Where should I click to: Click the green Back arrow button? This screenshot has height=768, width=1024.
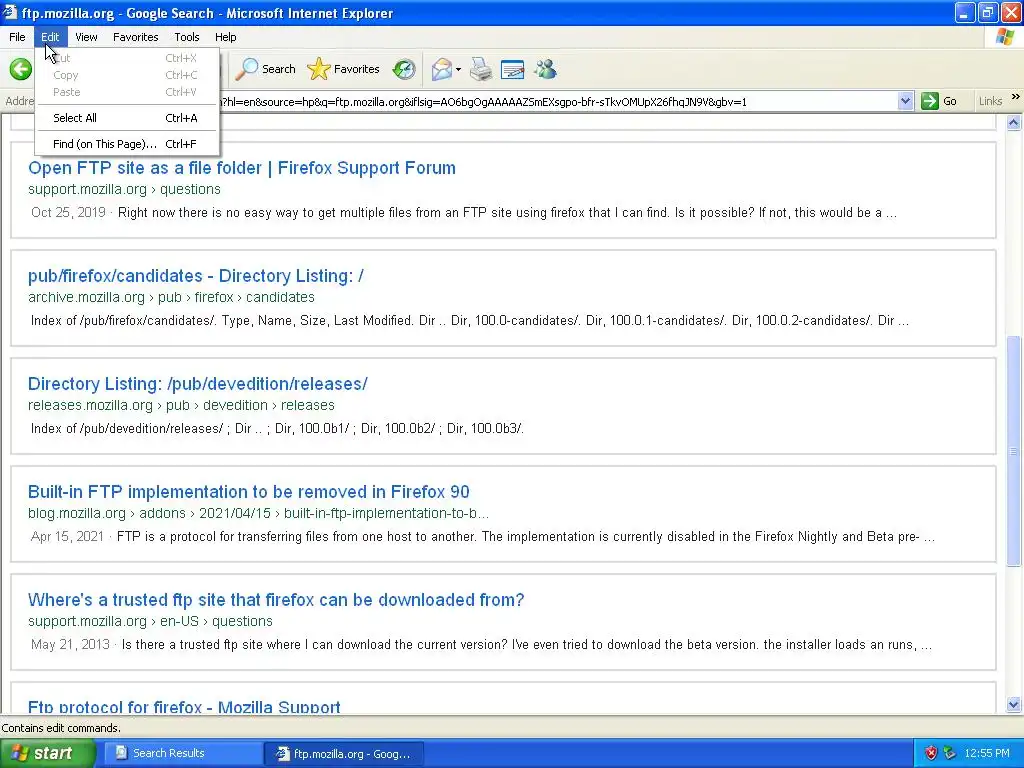pyautogui.click(x=21, y=69)
